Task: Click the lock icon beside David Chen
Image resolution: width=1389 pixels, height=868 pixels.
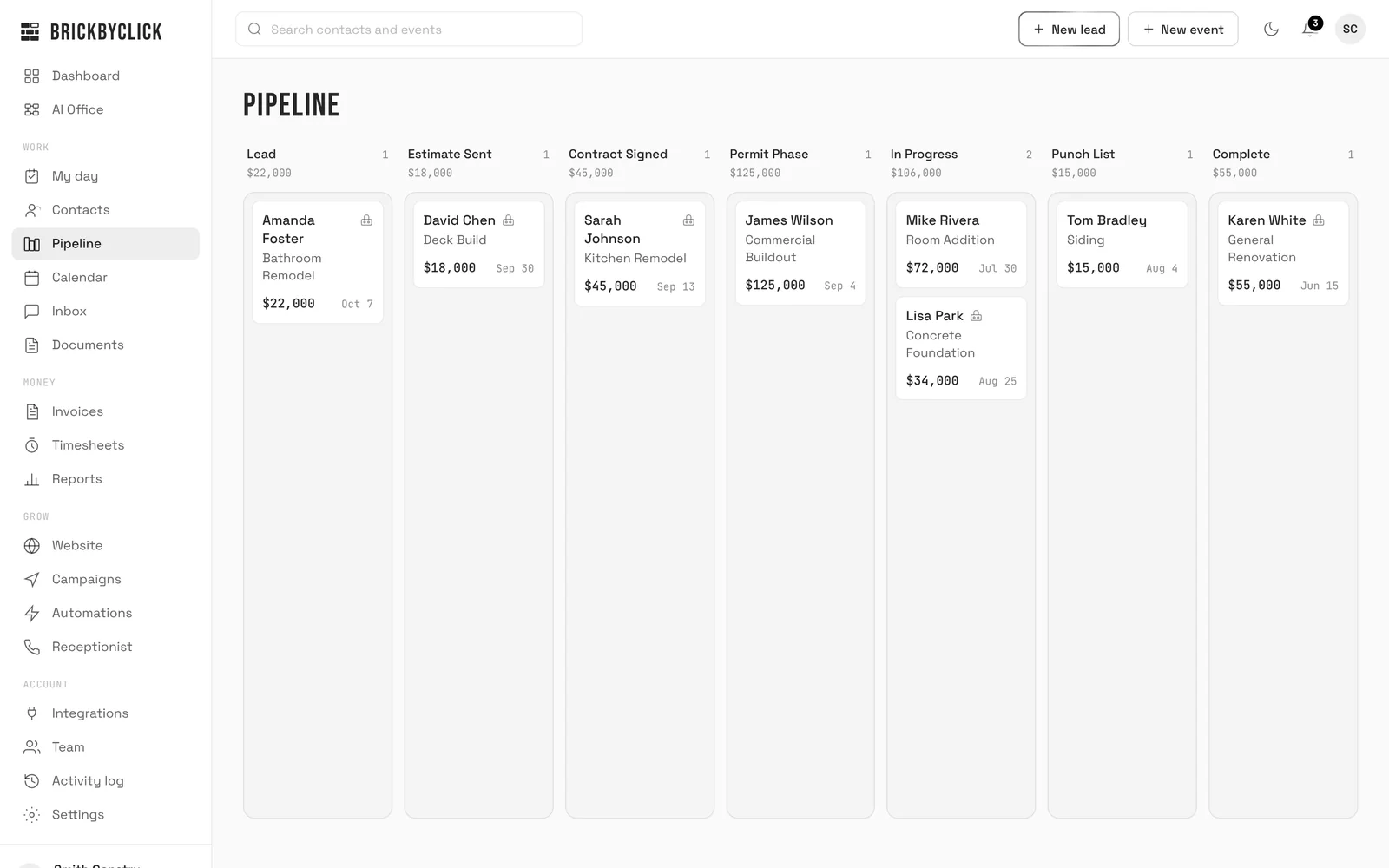Action: (509, 220)
